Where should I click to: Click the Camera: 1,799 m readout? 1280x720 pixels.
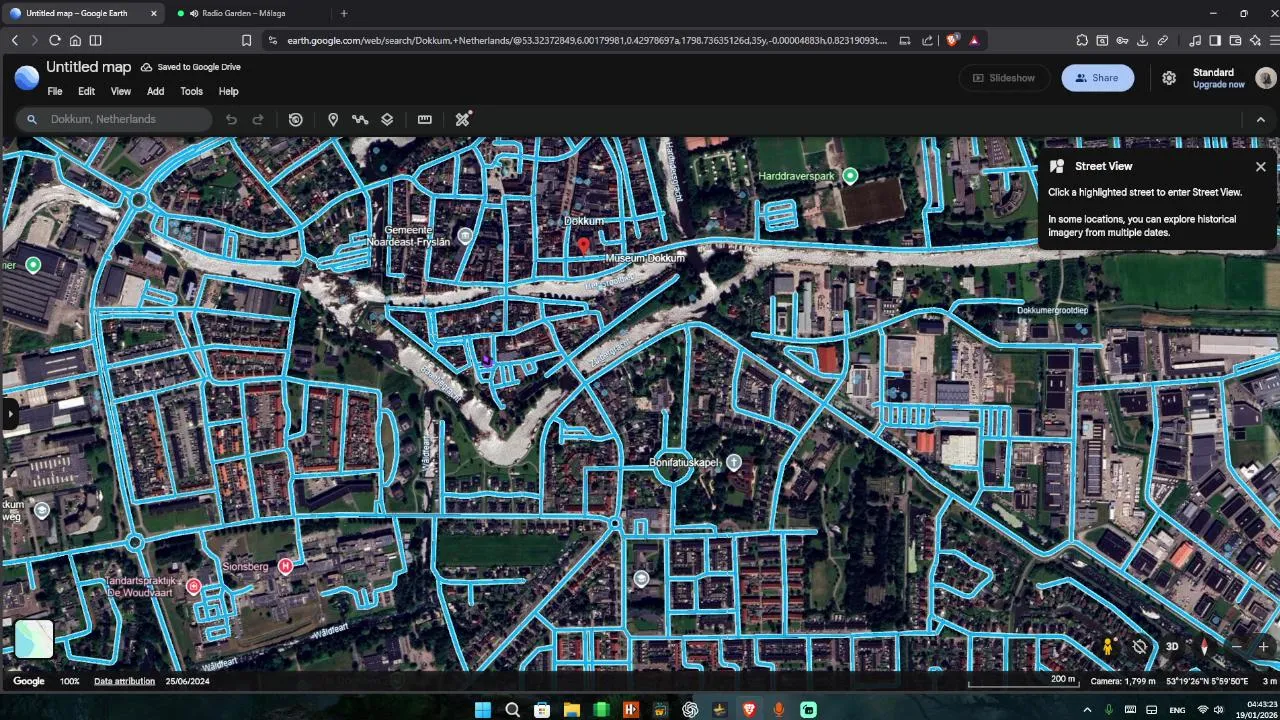point(1122,681)
